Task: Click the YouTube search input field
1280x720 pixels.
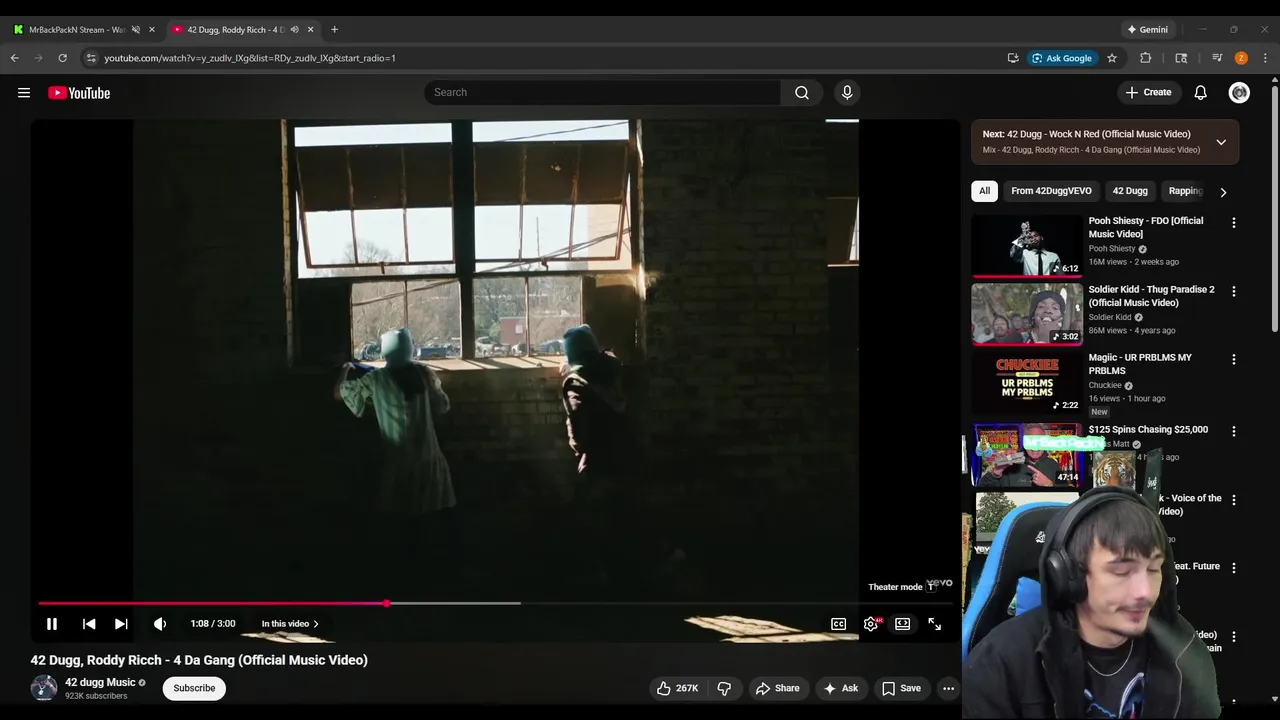Action: tap(602, 92)
